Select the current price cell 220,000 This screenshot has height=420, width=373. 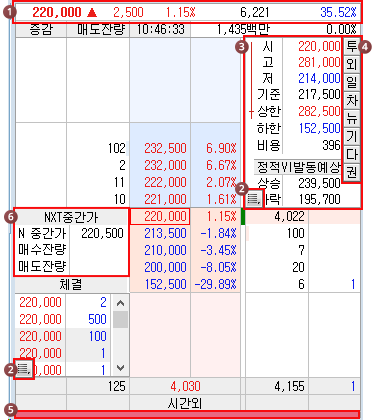point(160,217)
